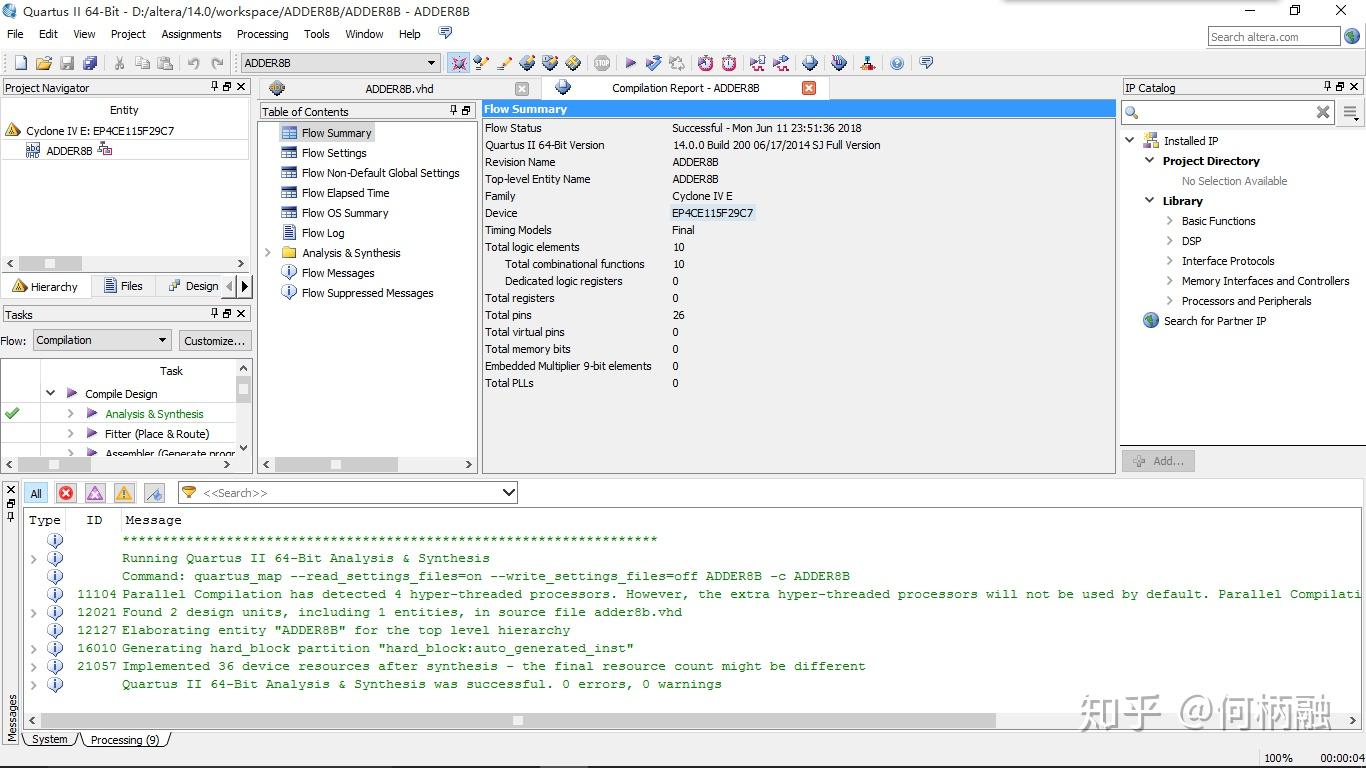Toggle the warning messages filter
The image size is (1366, 768).
click(124, 493)
